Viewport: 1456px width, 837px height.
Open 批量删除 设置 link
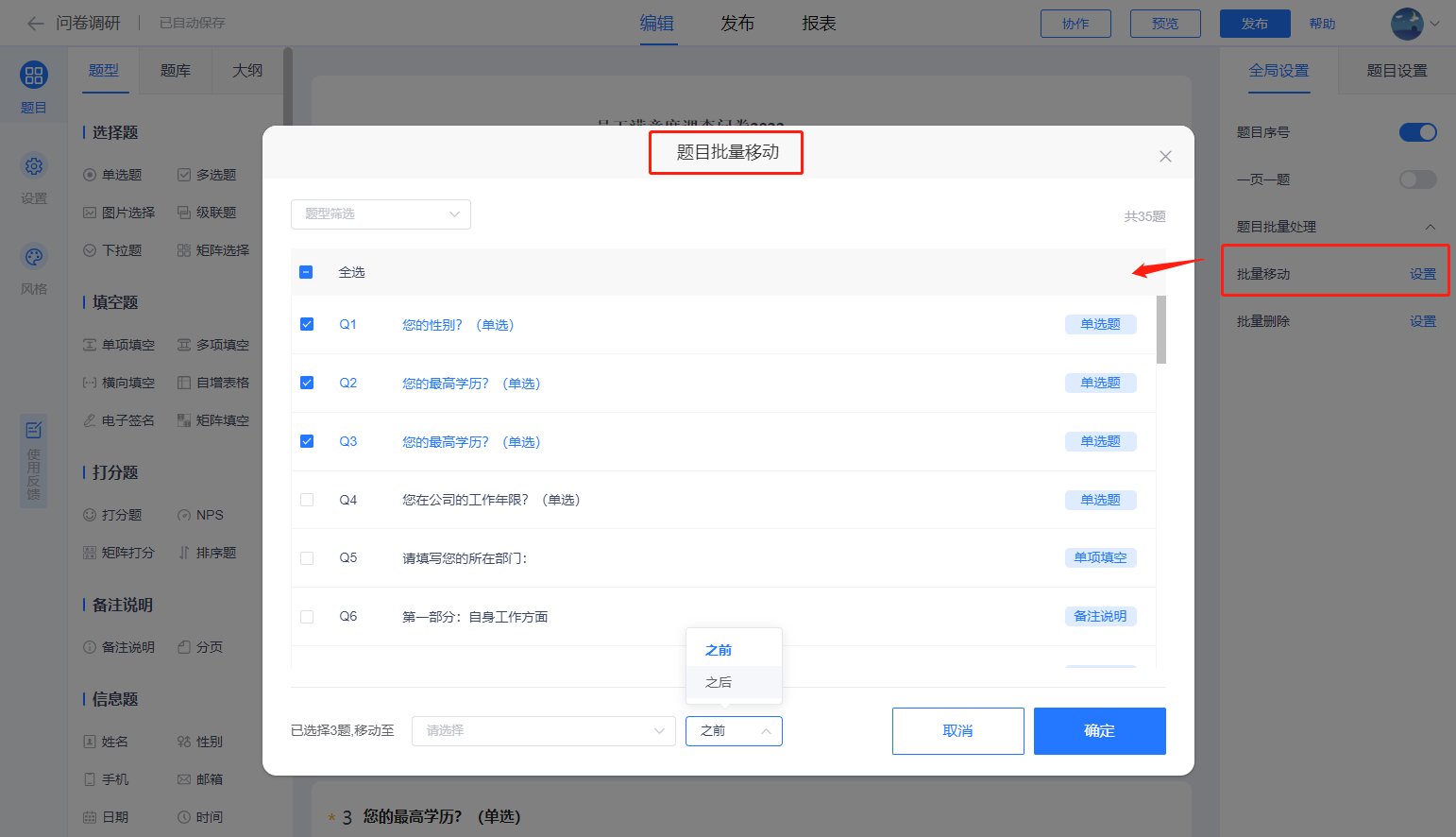[x=1423, y=321]
